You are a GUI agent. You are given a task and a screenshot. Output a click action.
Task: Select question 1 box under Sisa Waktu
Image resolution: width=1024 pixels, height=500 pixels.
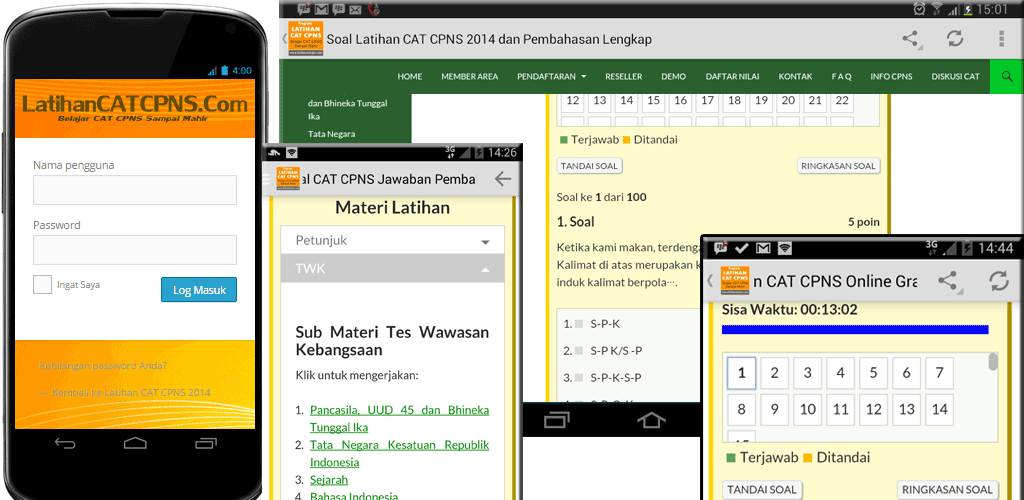[741, 373]
